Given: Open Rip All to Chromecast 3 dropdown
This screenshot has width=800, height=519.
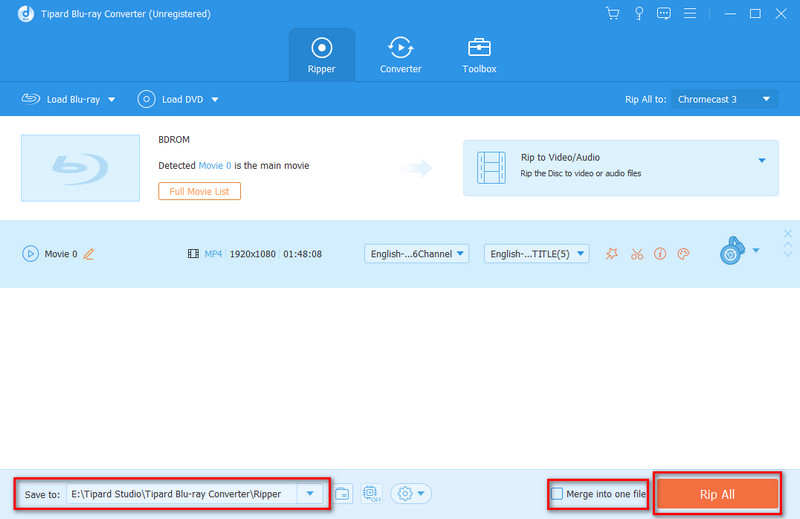Looking at the screenshot, I should pos(724,99).
